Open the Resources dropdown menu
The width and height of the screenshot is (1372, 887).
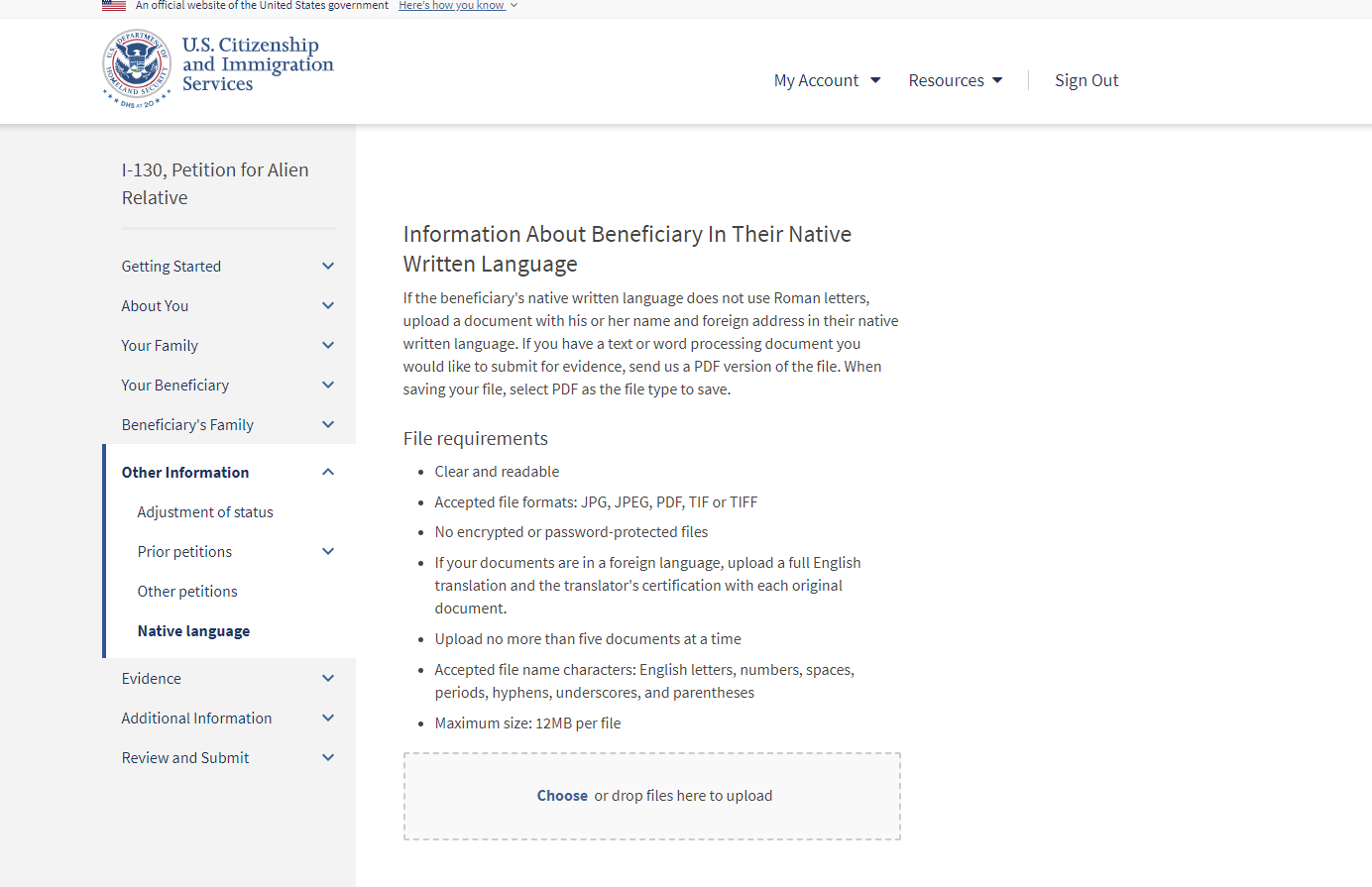coord(956,80)
